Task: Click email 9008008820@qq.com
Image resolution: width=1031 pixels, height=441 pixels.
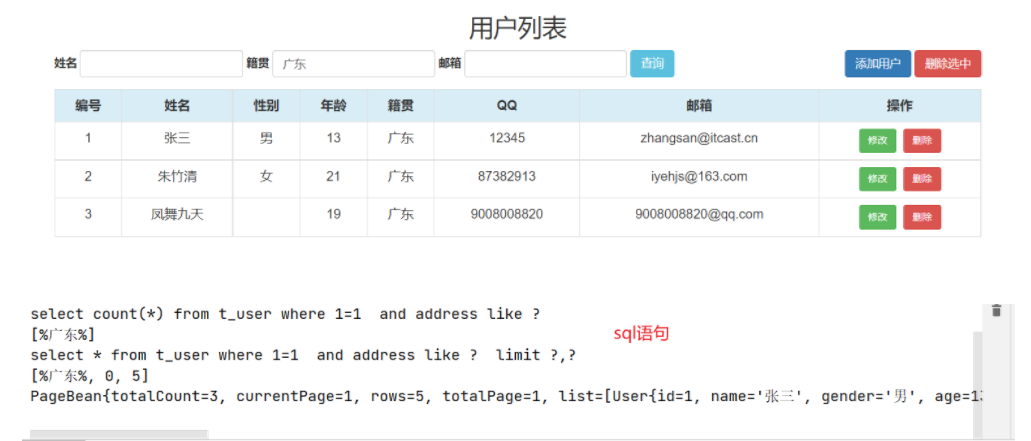Action: coord(699,214)
